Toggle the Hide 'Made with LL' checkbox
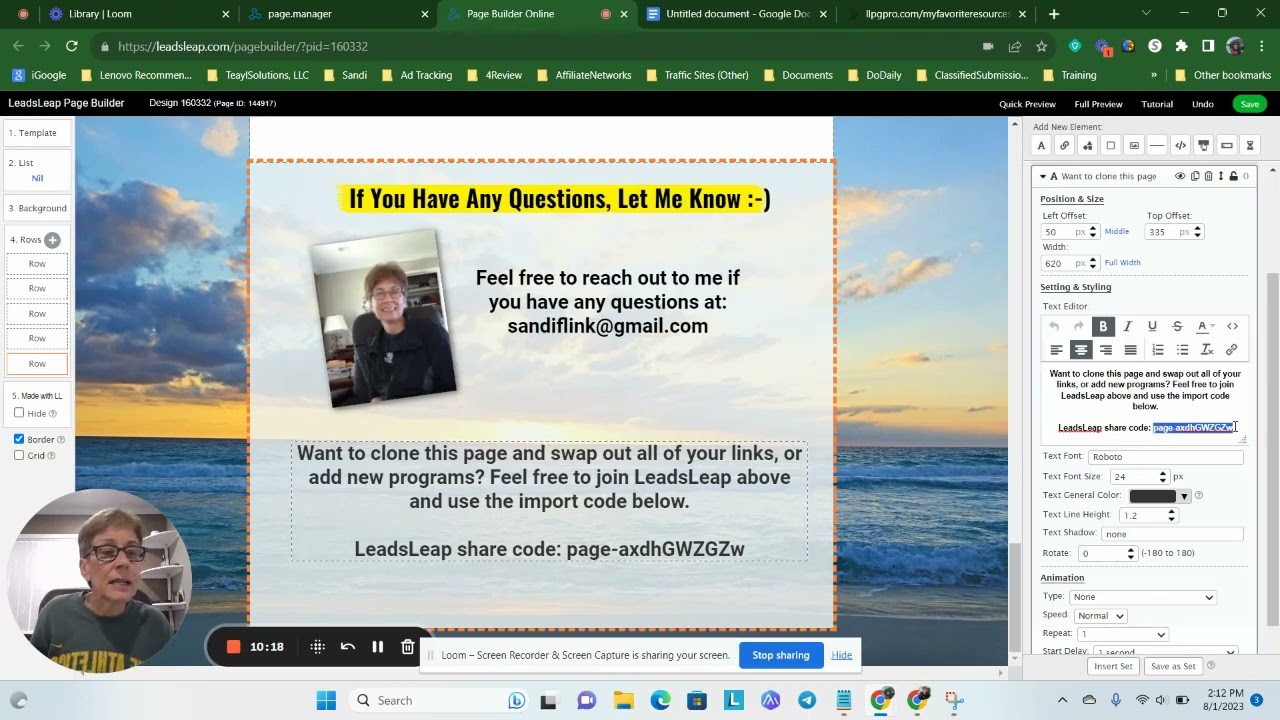Screen dimensions: 1280x720 click(19, 413)
